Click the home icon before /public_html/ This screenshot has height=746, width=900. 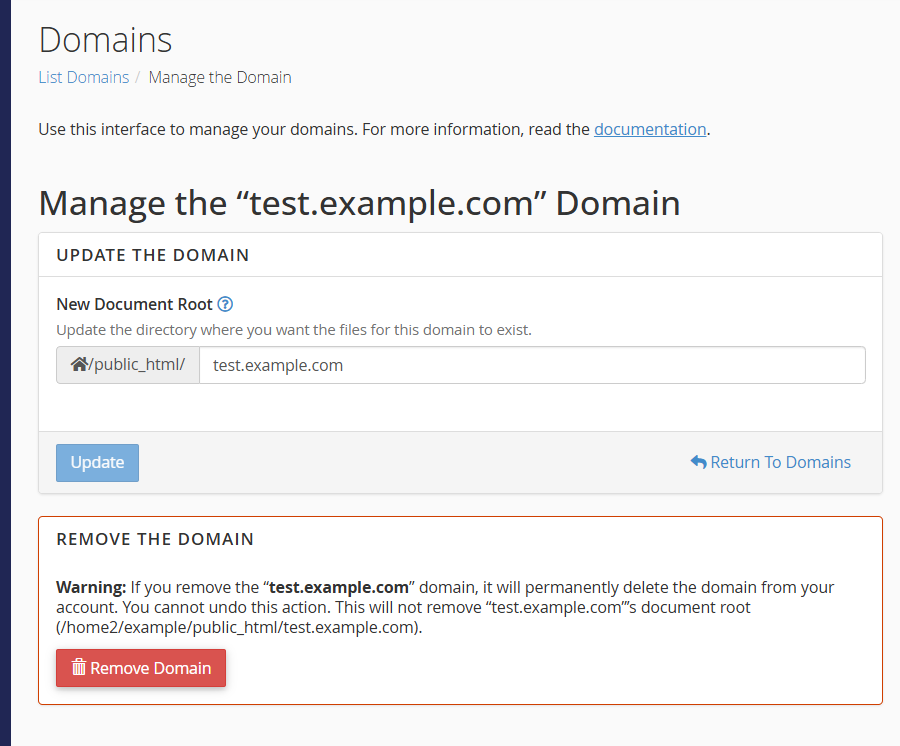tap(79, 365)
